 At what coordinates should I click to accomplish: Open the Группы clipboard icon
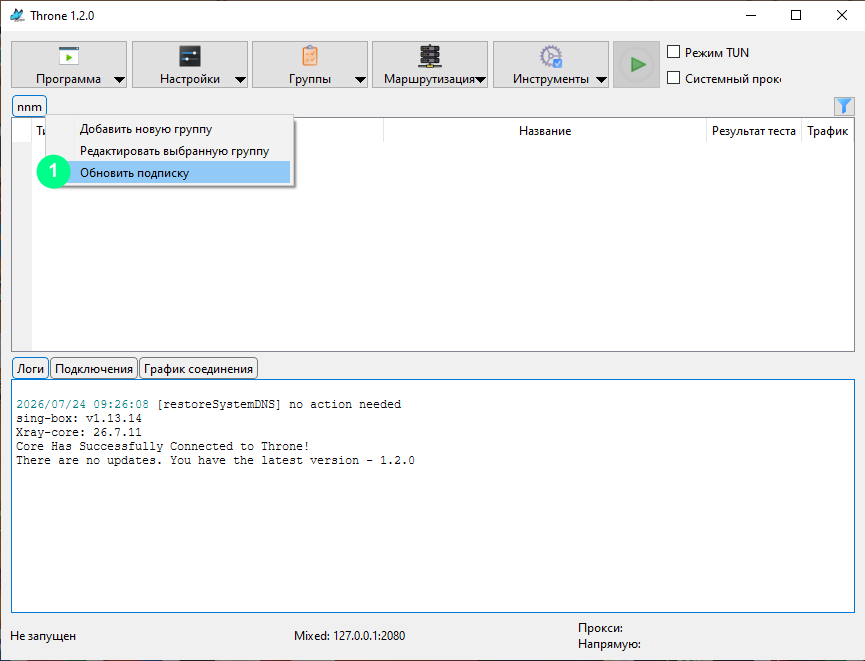tap(310, 56)
